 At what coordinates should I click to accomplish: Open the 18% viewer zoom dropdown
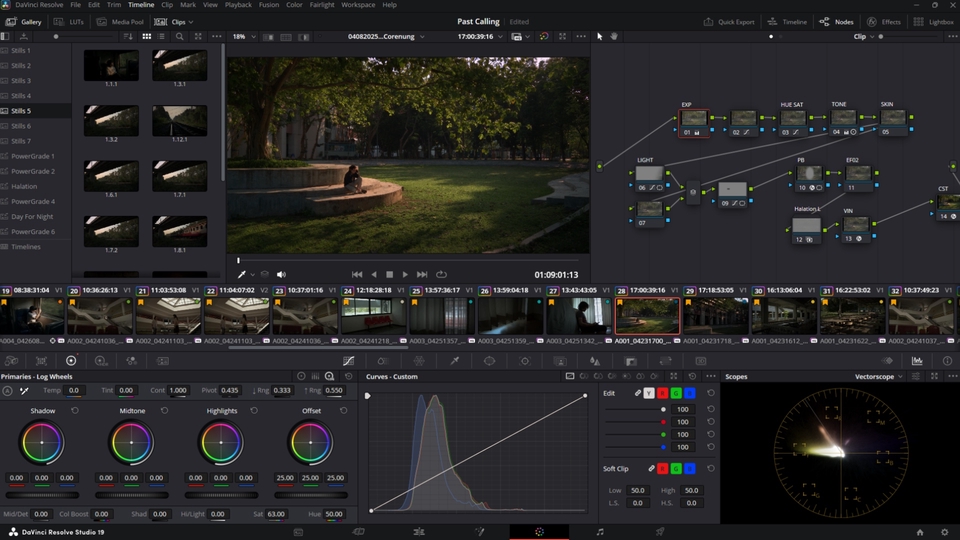tap(244, 37)
